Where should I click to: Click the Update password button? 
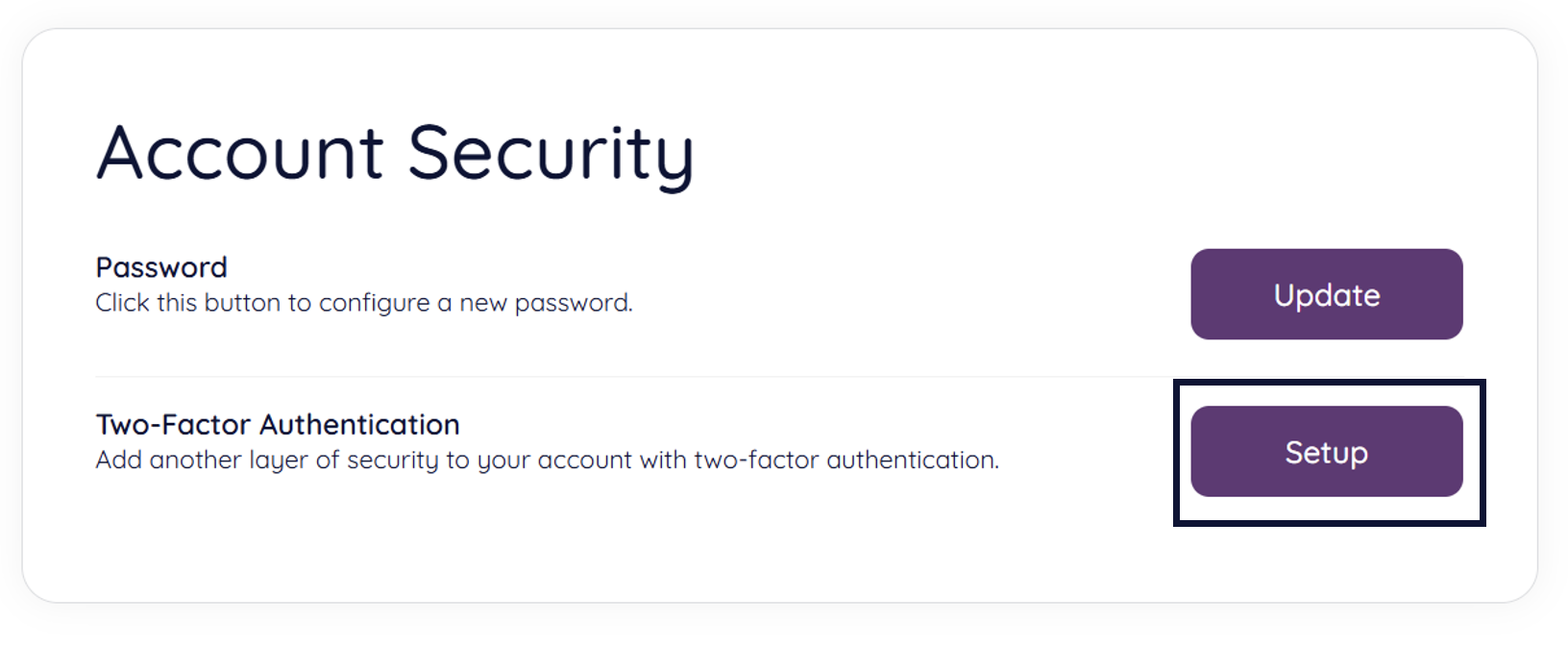pos(1326,294)
